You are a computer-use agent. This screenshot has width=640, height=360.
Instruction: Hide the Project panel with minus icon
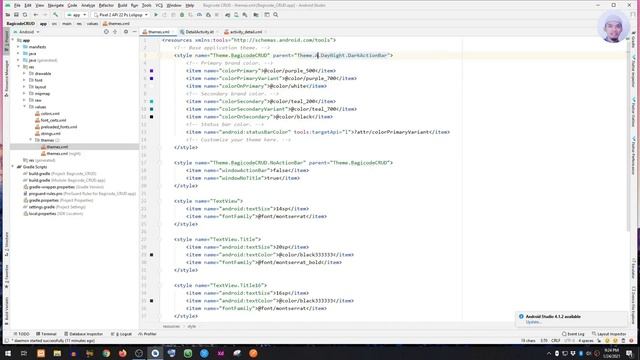click(x=134, y=32)
